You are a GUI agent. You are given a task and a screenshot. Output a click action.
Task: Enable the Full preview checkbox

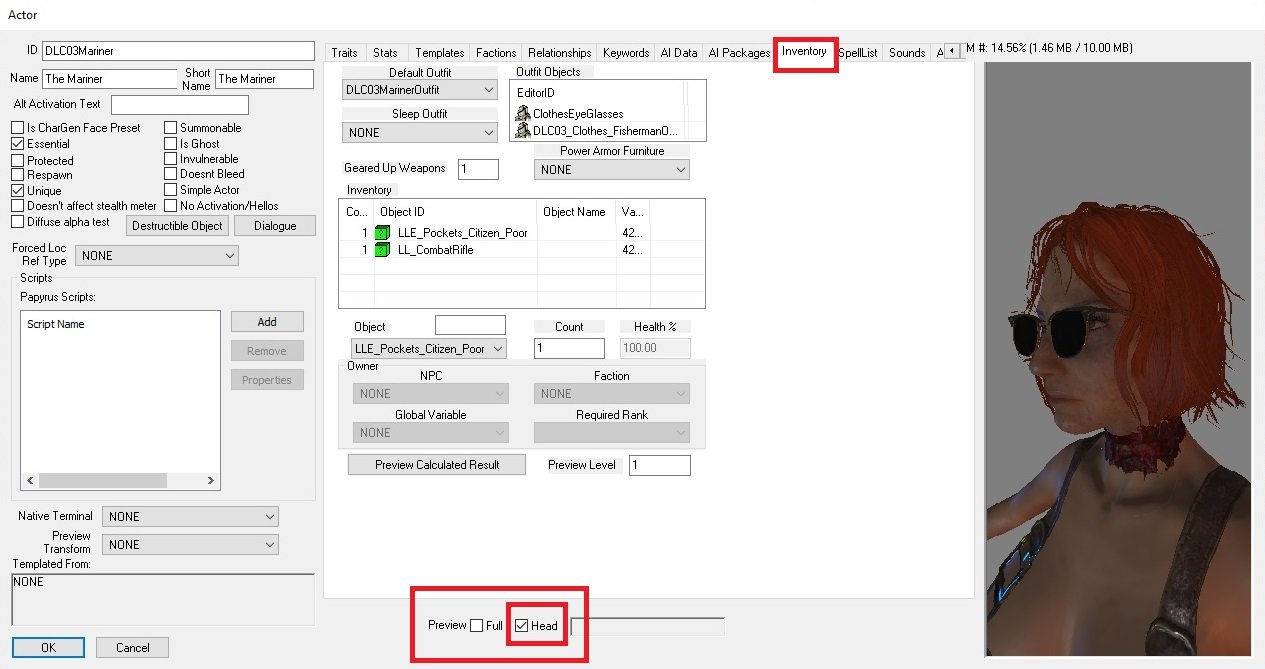pyautogui.click(x=477, y=626)
